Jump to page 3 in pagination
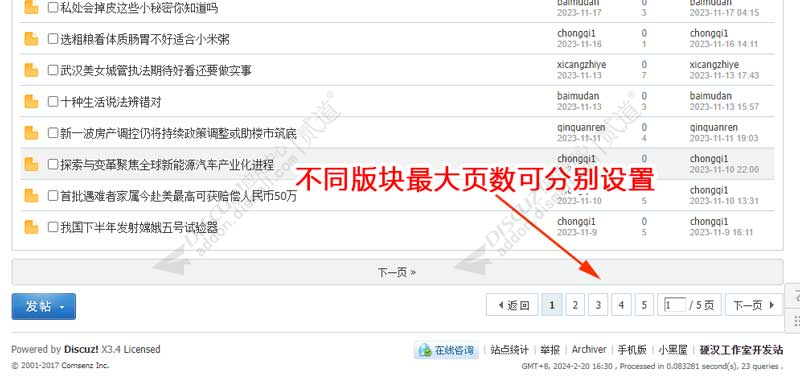Screen dimensions: 800x379 tap(598, 305)
